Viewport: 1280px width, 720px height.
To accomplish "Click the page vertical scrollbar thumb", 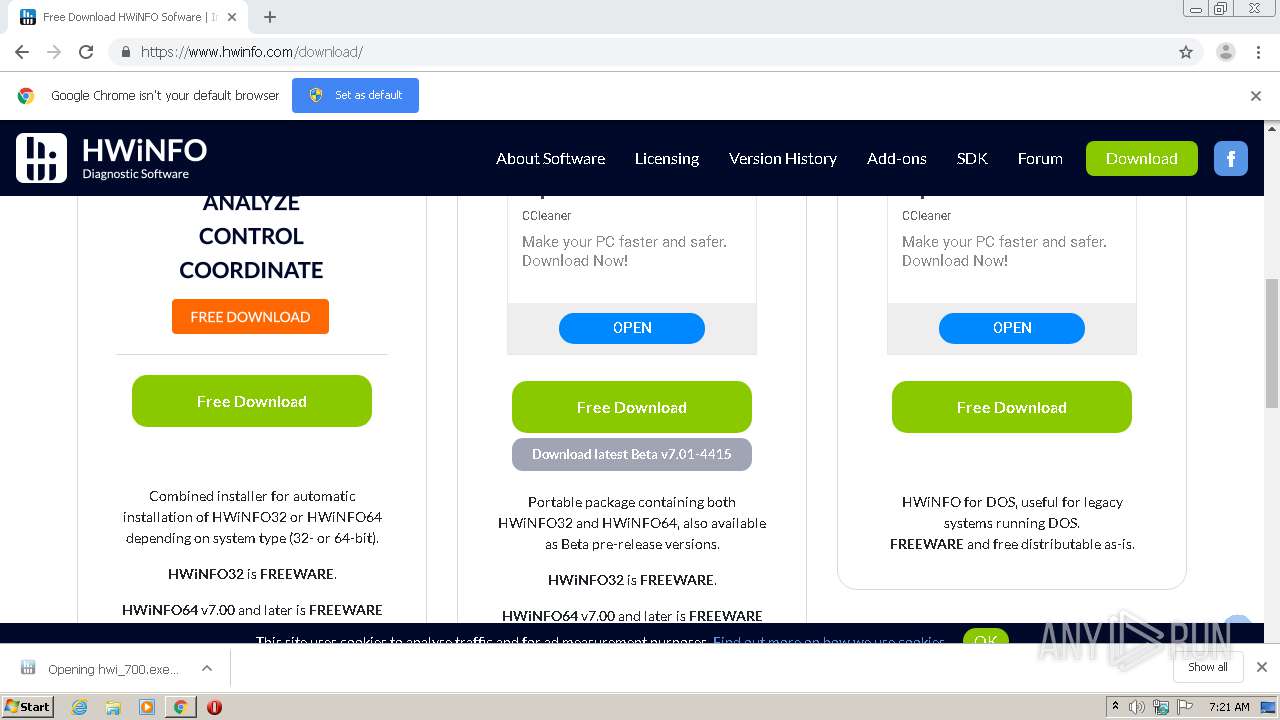I will (1272, 343).
